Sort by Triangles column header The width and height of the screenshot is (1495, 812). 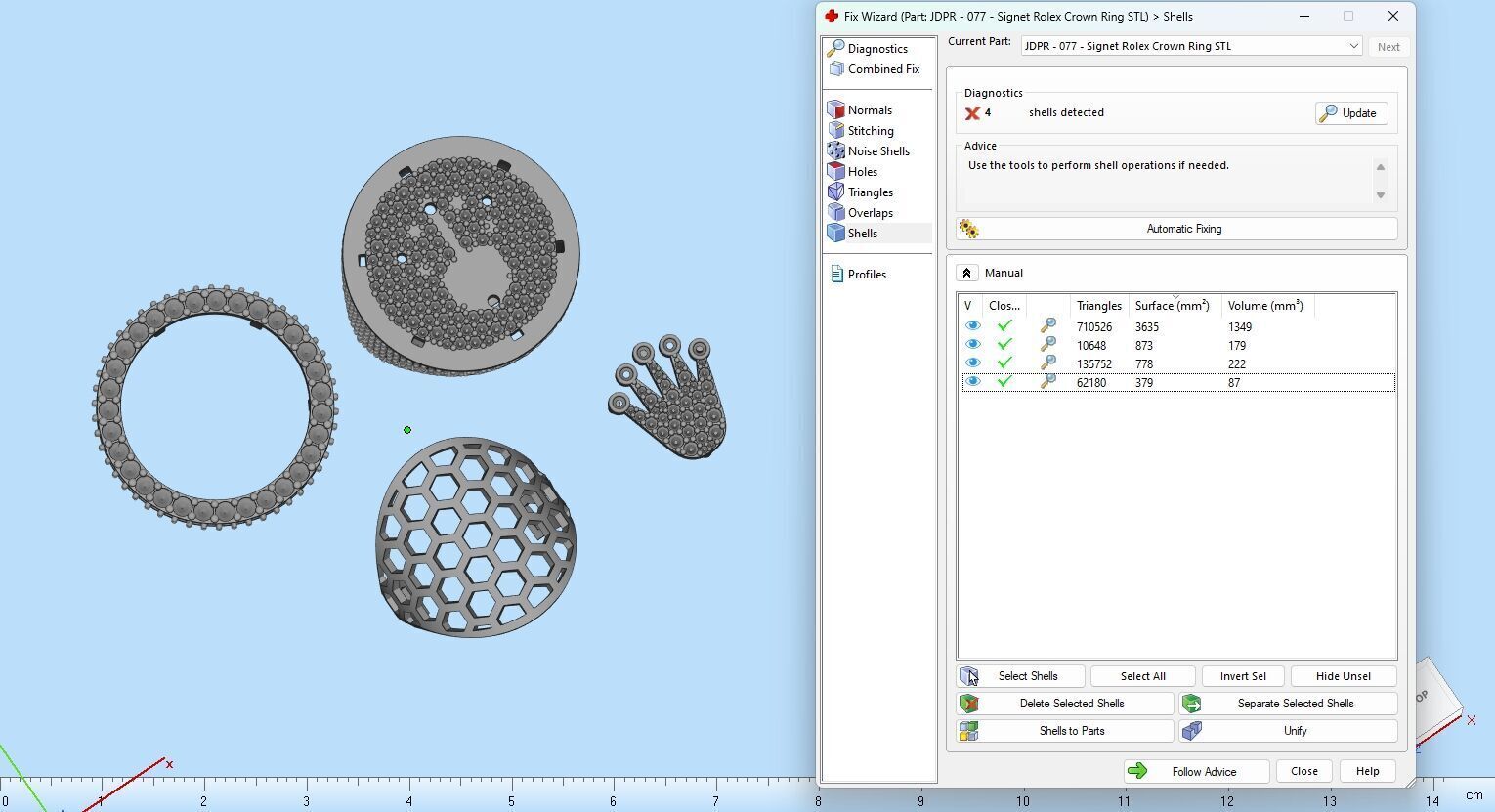tap(1099, 306)
